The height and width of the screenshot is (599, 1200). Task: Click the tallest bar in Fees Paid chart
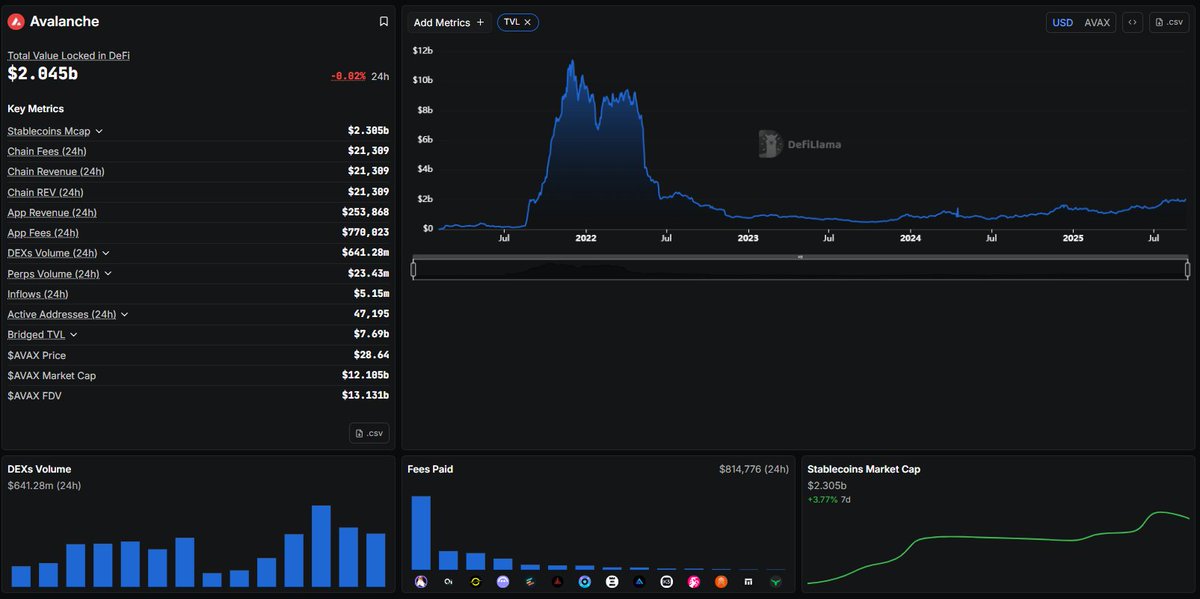[x=421, y=533]
